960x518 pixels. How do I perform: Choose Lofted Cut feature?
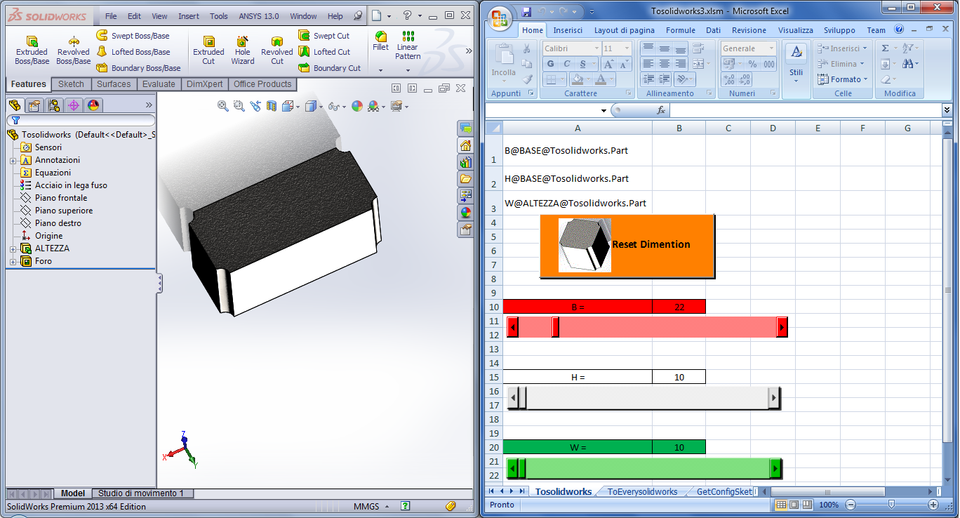click(x=324, y=52)
